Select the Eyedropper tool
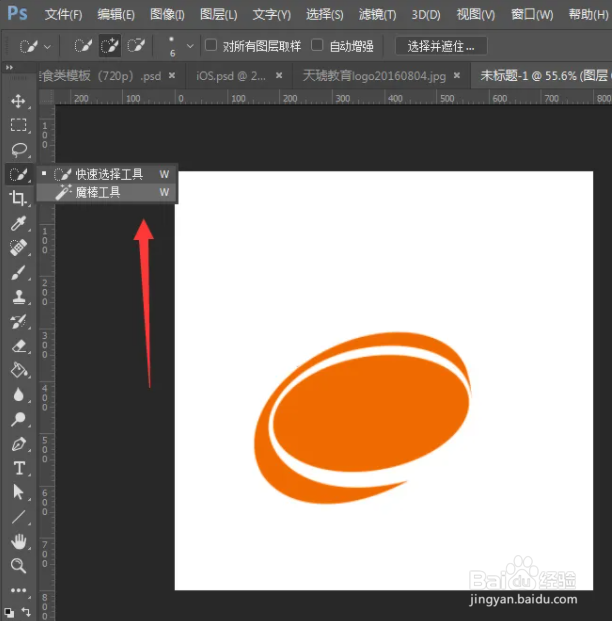612x621 pixels. (x=18, y=223)
